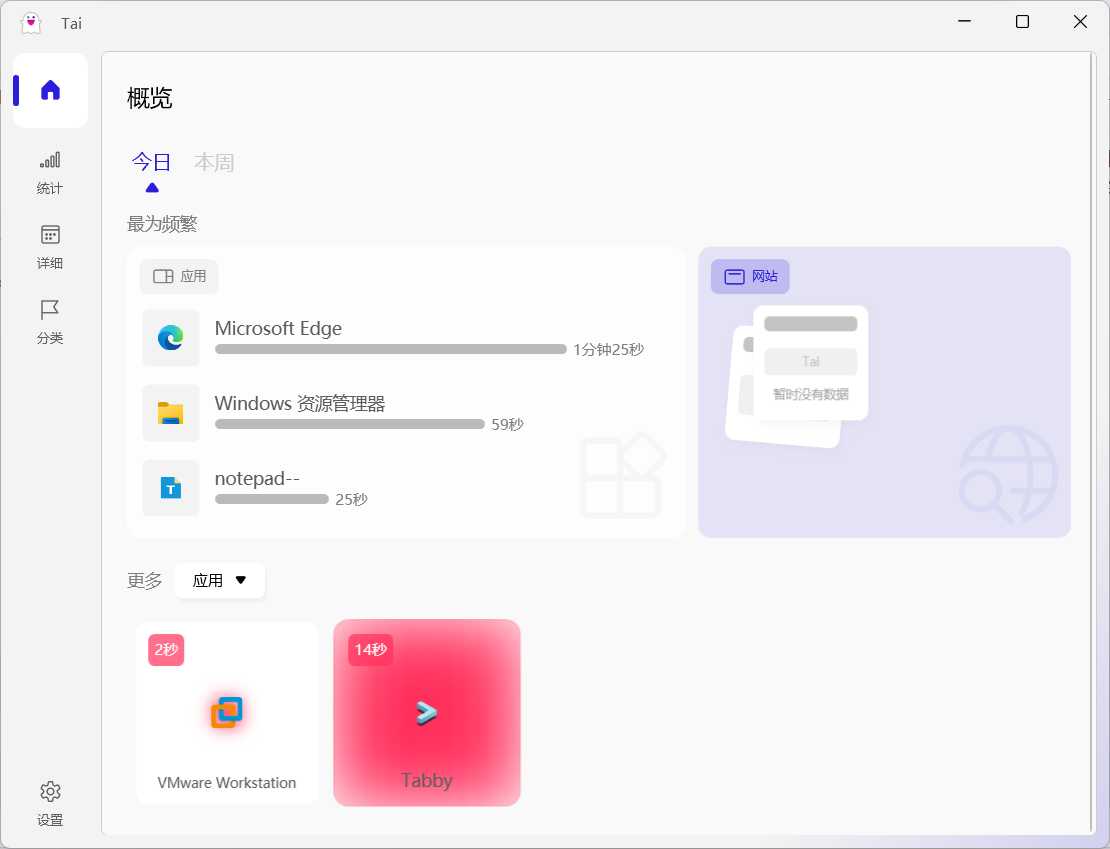
Task: Click the 59秒 duration text
Action: [x=508, y=425]
